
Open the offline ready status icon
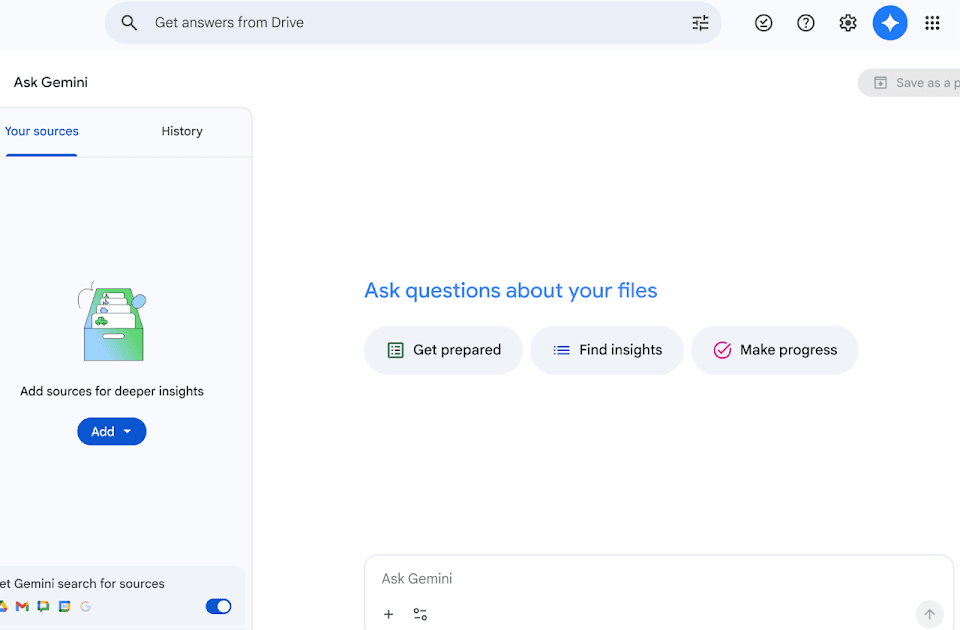point(764,23)
